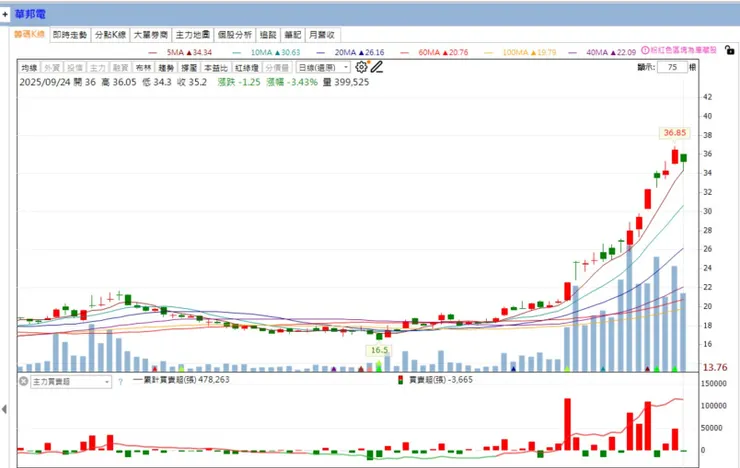Viewport: 740px width, 468px height.
Task: Click the 36.85 high price label
Action: [674, 133]
